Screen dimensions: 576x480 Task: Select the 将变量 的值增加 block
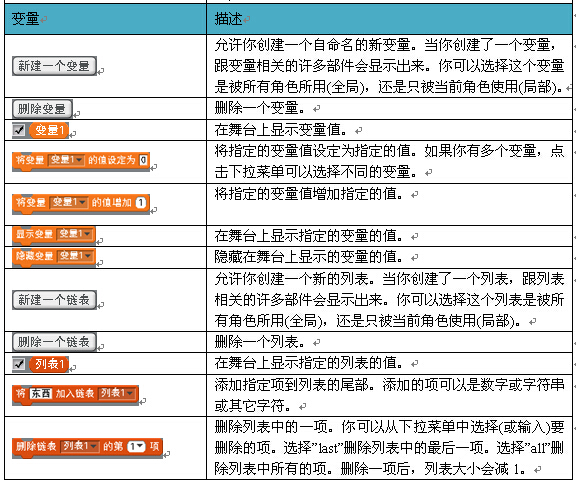click(81, 203)
